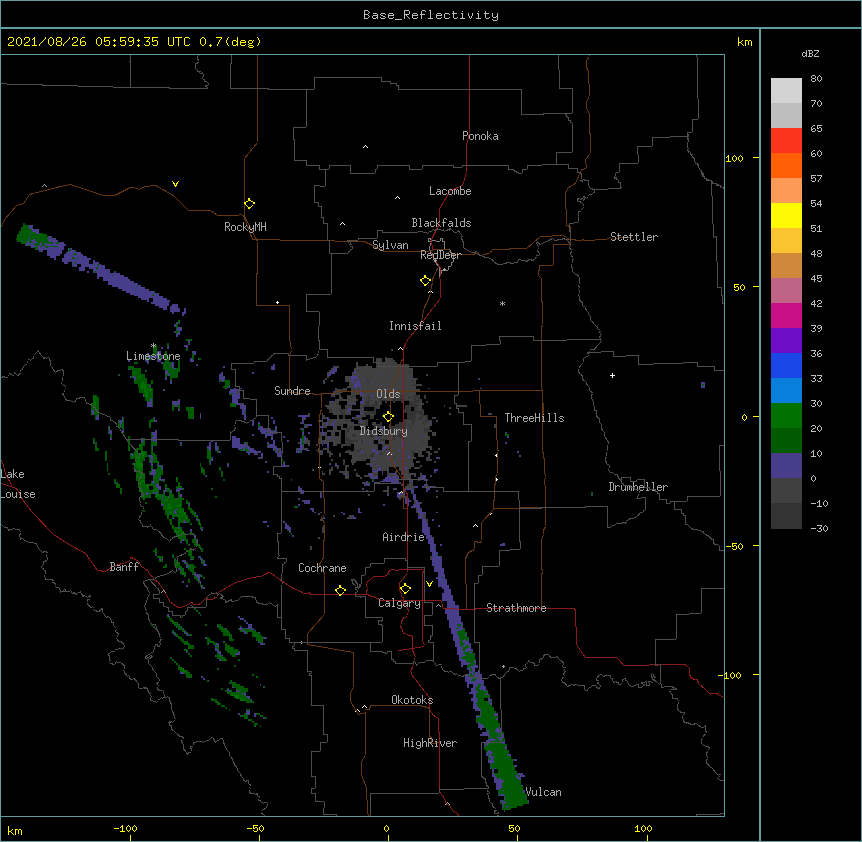This screenshot has height=842, width=862.
Task: Click the Sylvan label
Action: [390, 245]
